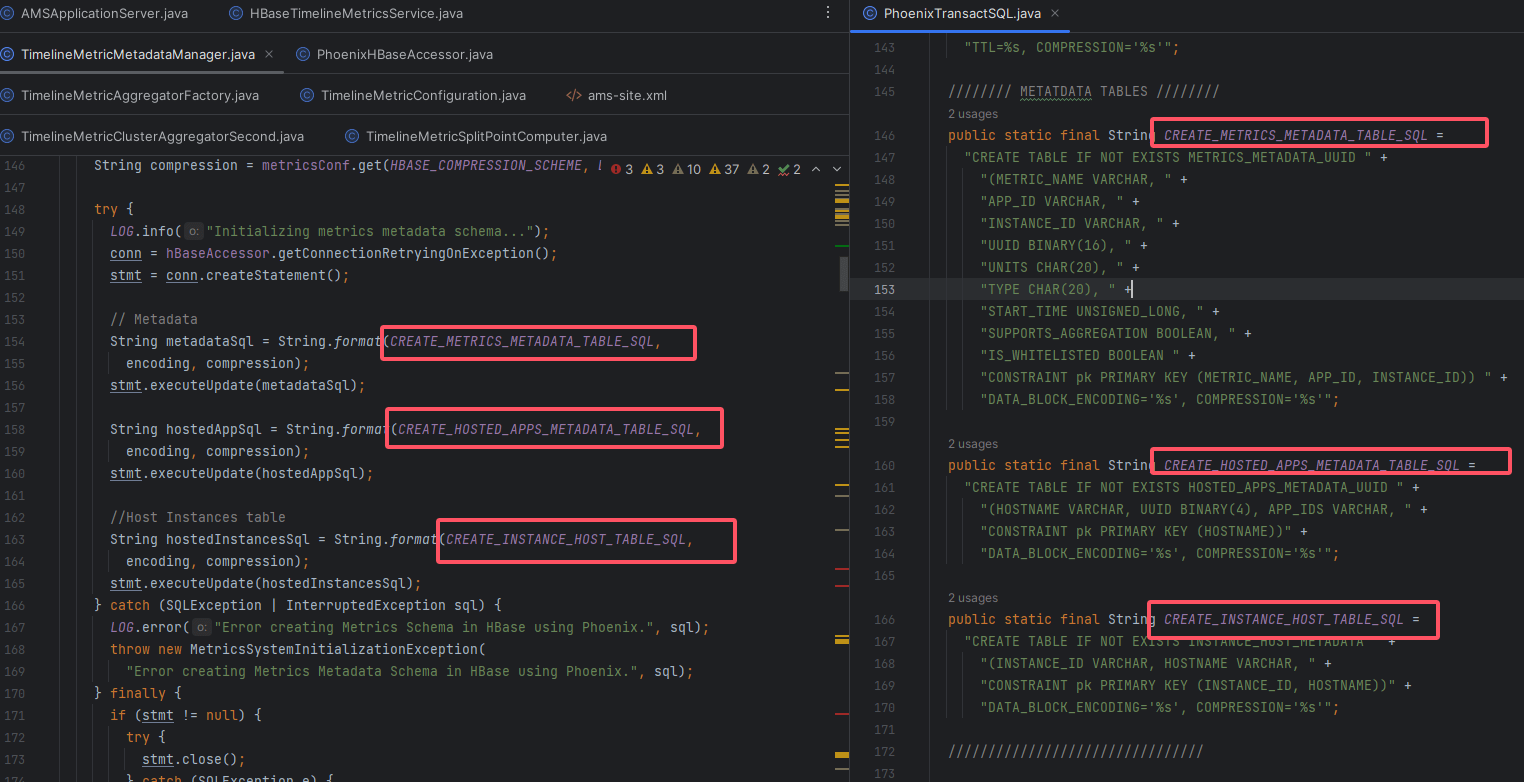Click the '(METRIC_NAME VARCHAR, ' string
1524x782 pixels.
click(x=1076, y=179)
